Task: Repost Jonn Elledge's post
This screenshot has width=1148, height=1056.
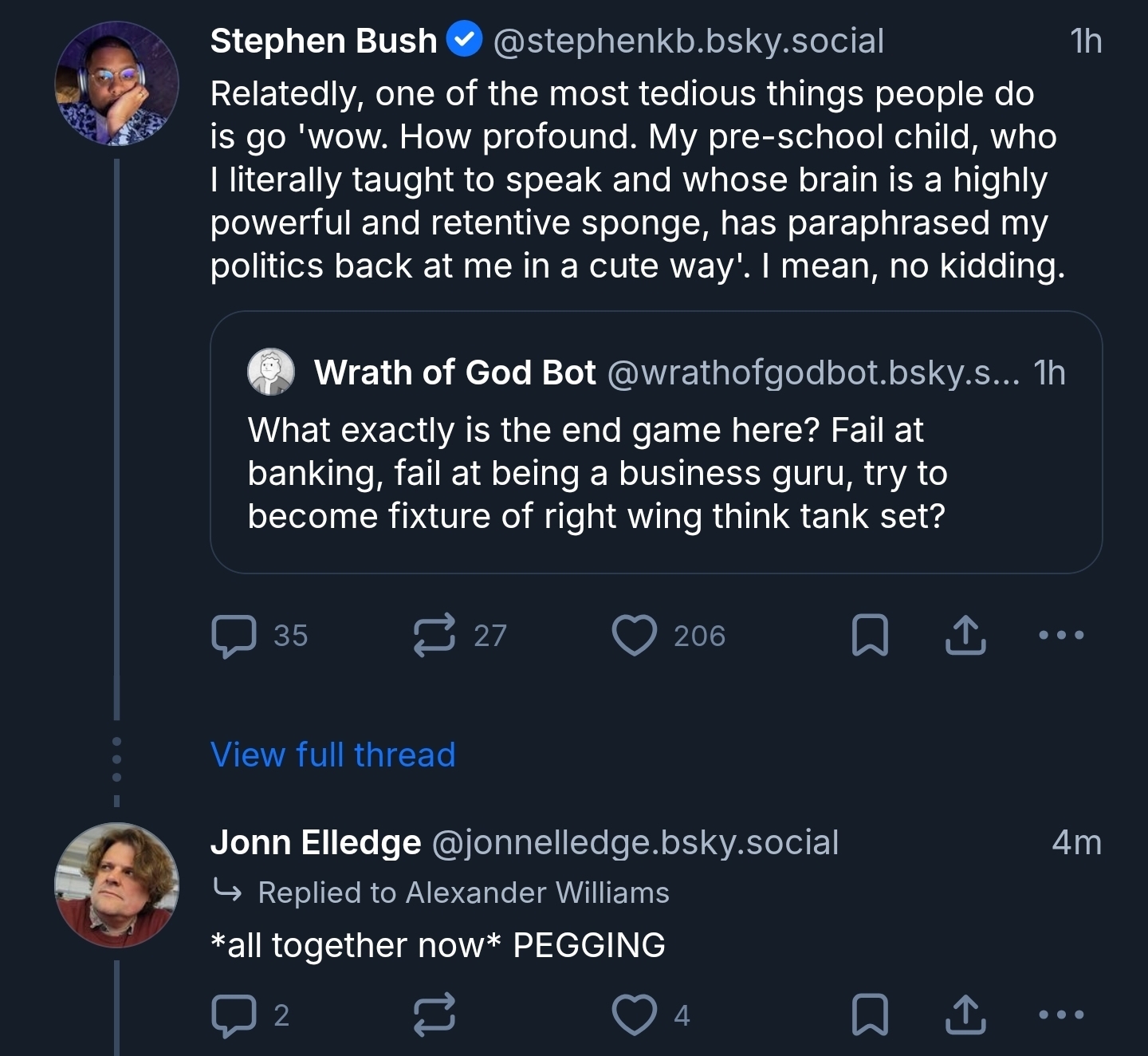Action: pyautogui.click(x=434, y=1015)
